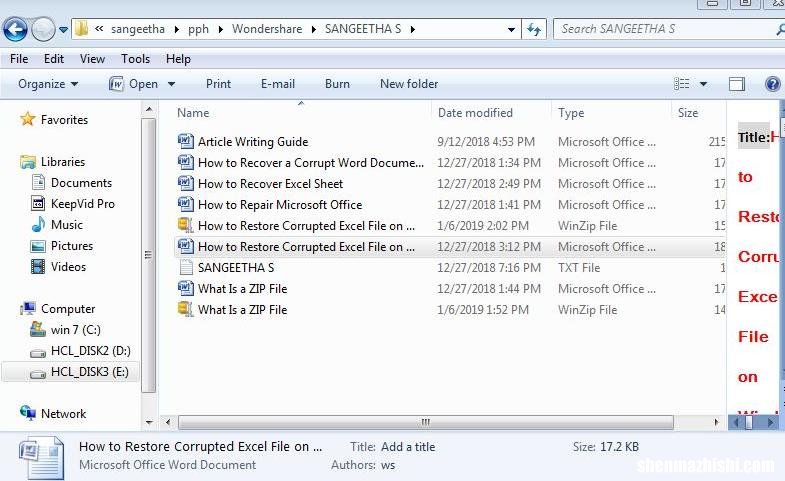Click Word icon of 3:12 PM Restore file
This screenshot has height=481, width=785.
[185, 247]
